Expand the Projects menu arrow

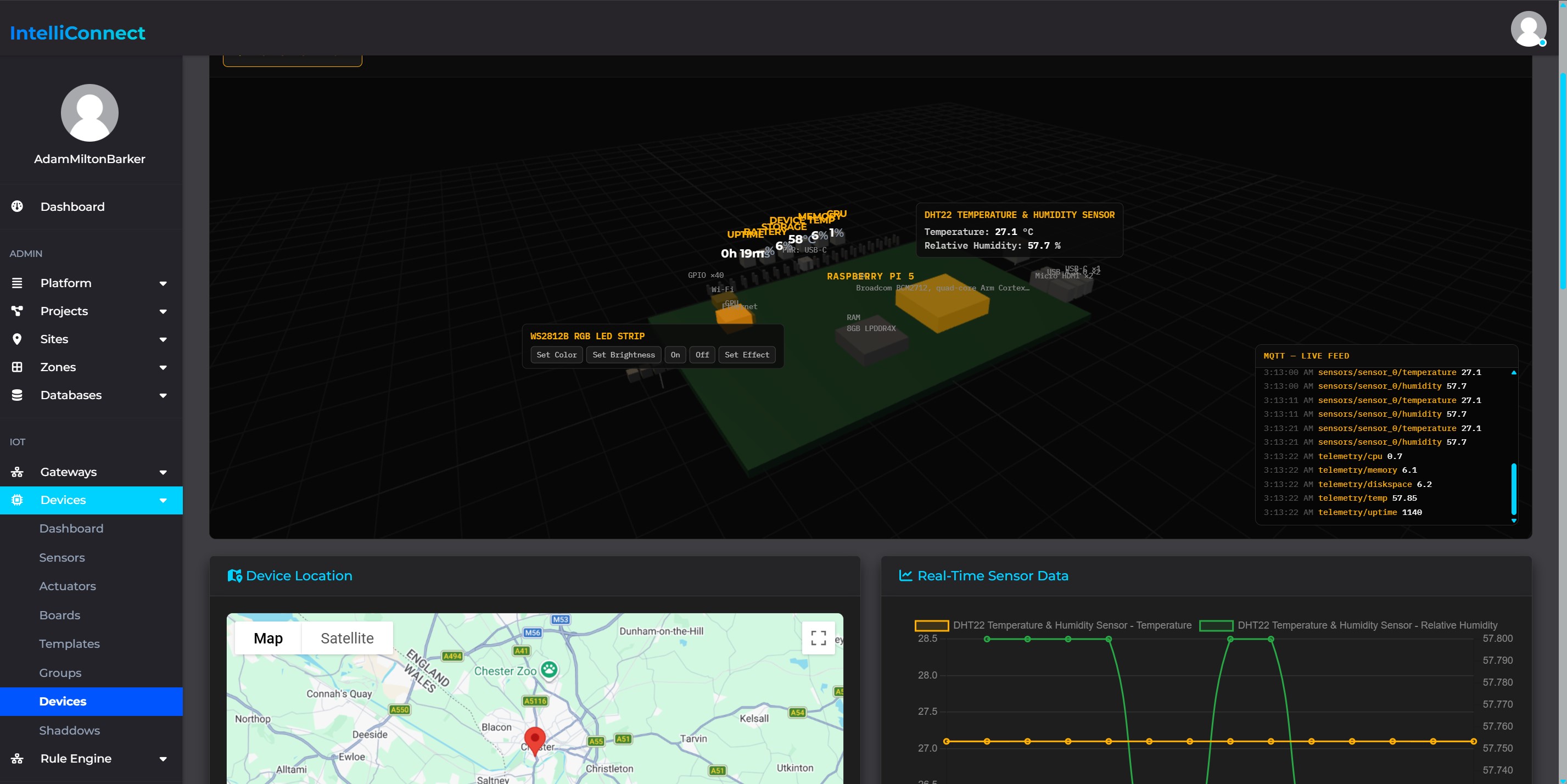coord(163,311)
